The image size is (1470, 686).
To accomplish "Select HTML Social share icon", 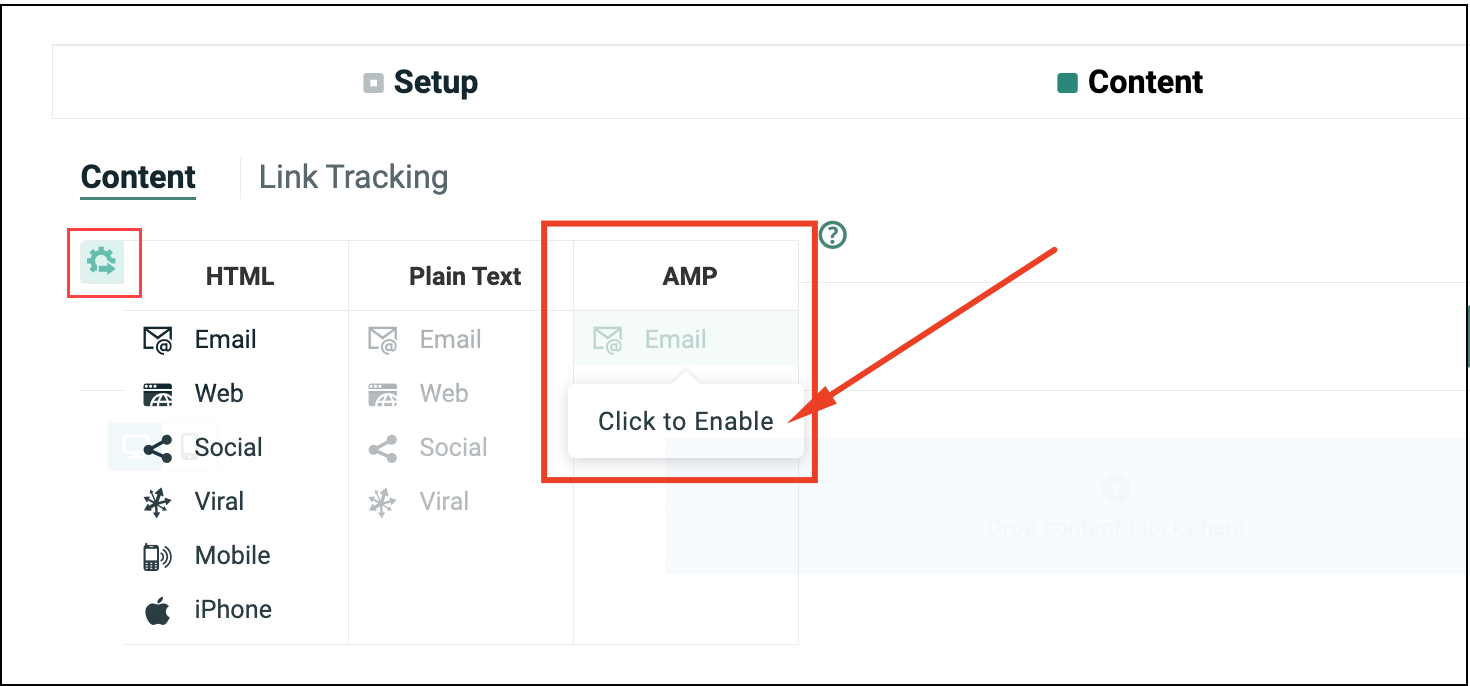I will pyautogui.click(x=158, y=448).
